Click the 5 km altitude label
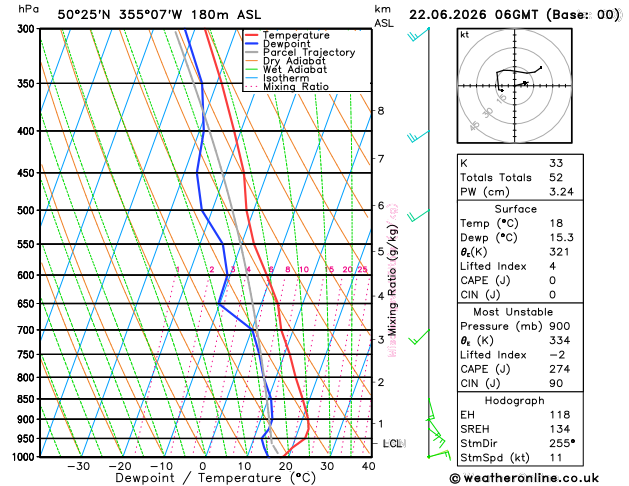The image size is (629, 486). (381, 251)
